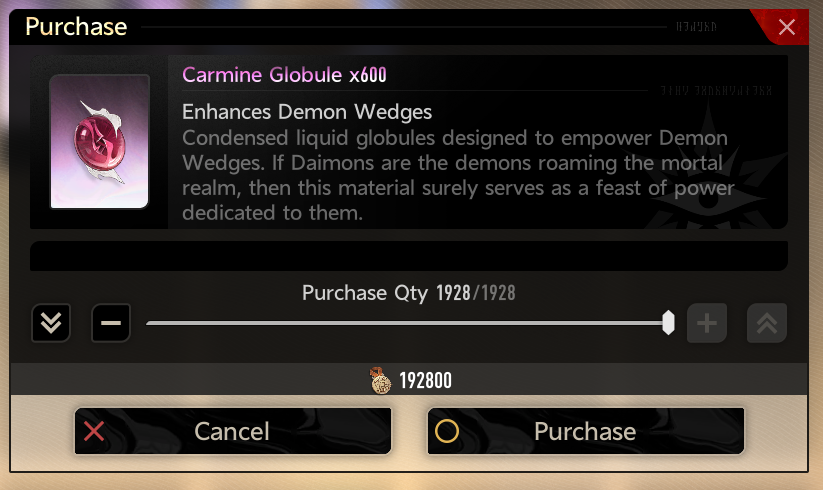
Task: Click the quantity slider handle
Action: pyautogui.click(x=668, y=323)
